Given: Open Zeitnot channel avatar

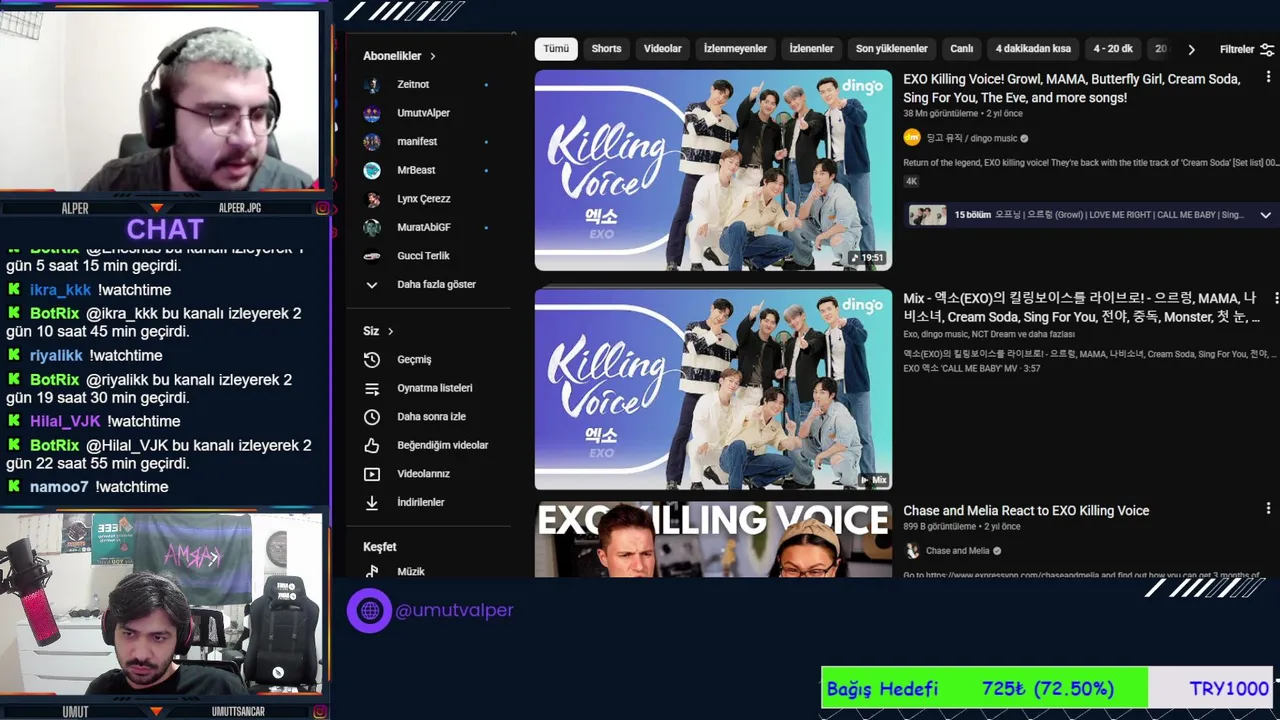Looking at the screenshot, I should coord(372,85).
